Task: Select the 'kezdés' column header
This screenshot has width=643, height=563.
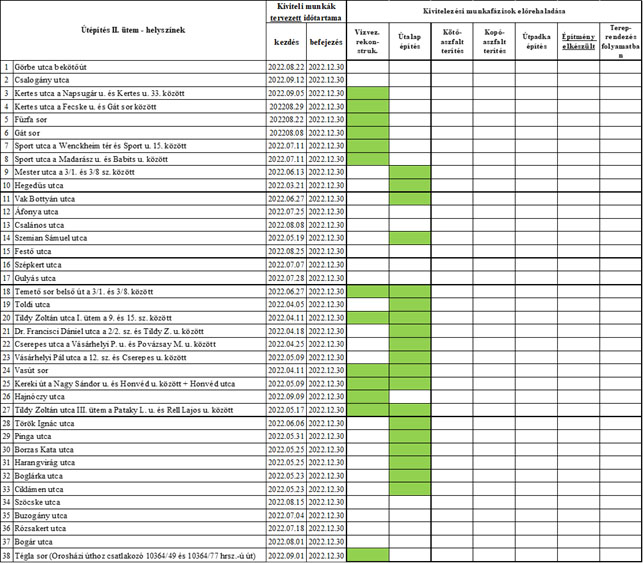Action: point(285,43)
